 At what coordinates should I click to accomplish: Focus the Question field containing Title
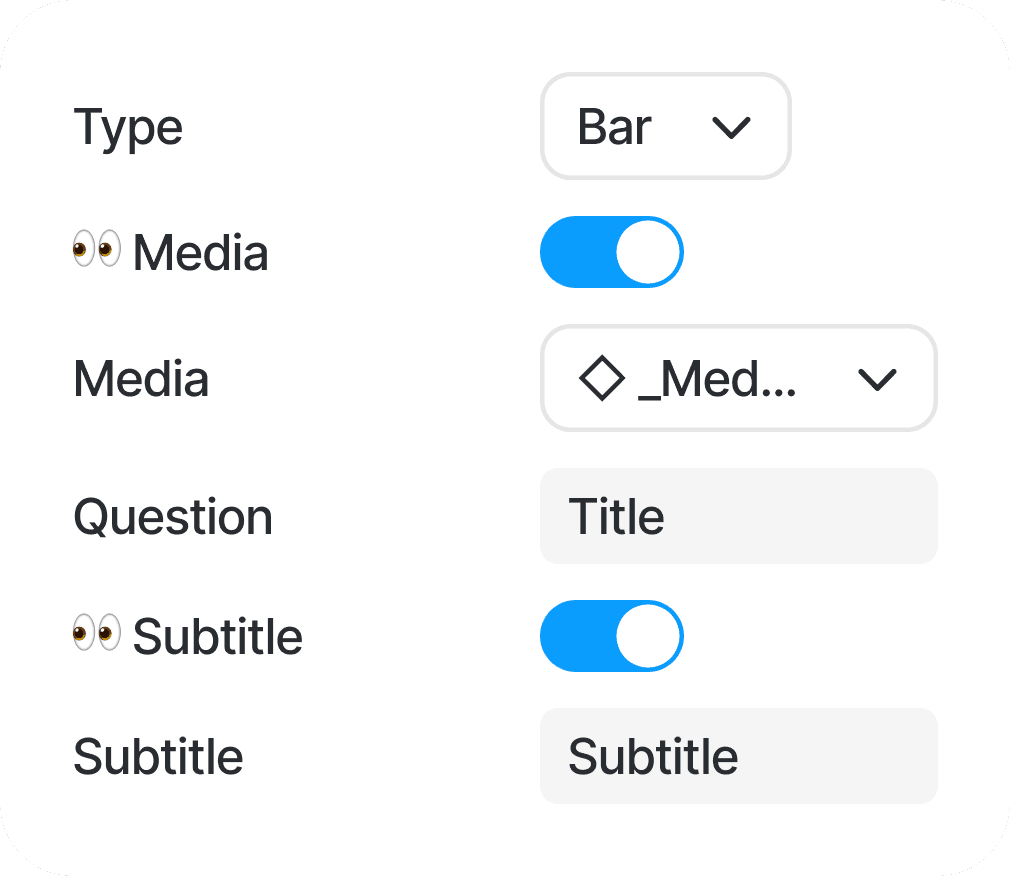(x=738, y=516)
